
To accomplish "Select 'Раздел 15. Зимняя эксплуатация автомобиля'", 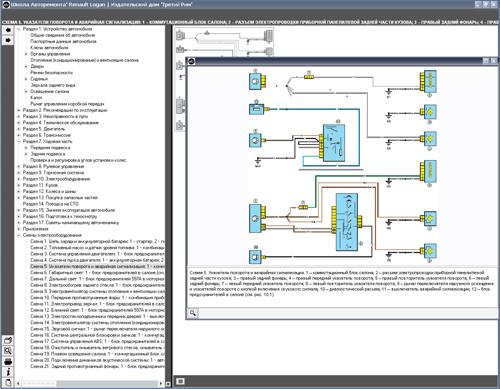I will point(69,210).
